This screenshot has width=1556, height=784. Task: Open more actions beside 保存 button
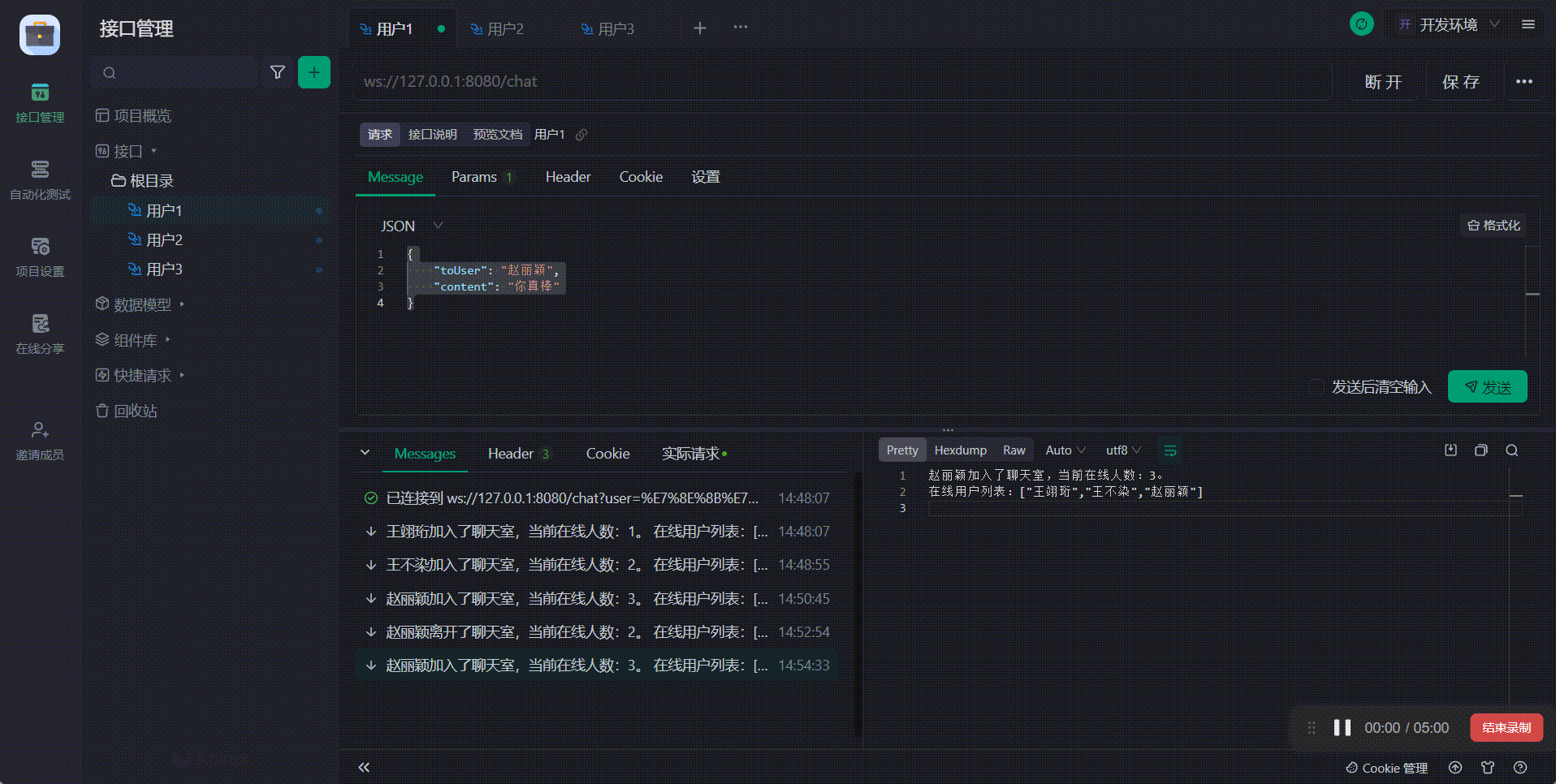coord(1524,81)
